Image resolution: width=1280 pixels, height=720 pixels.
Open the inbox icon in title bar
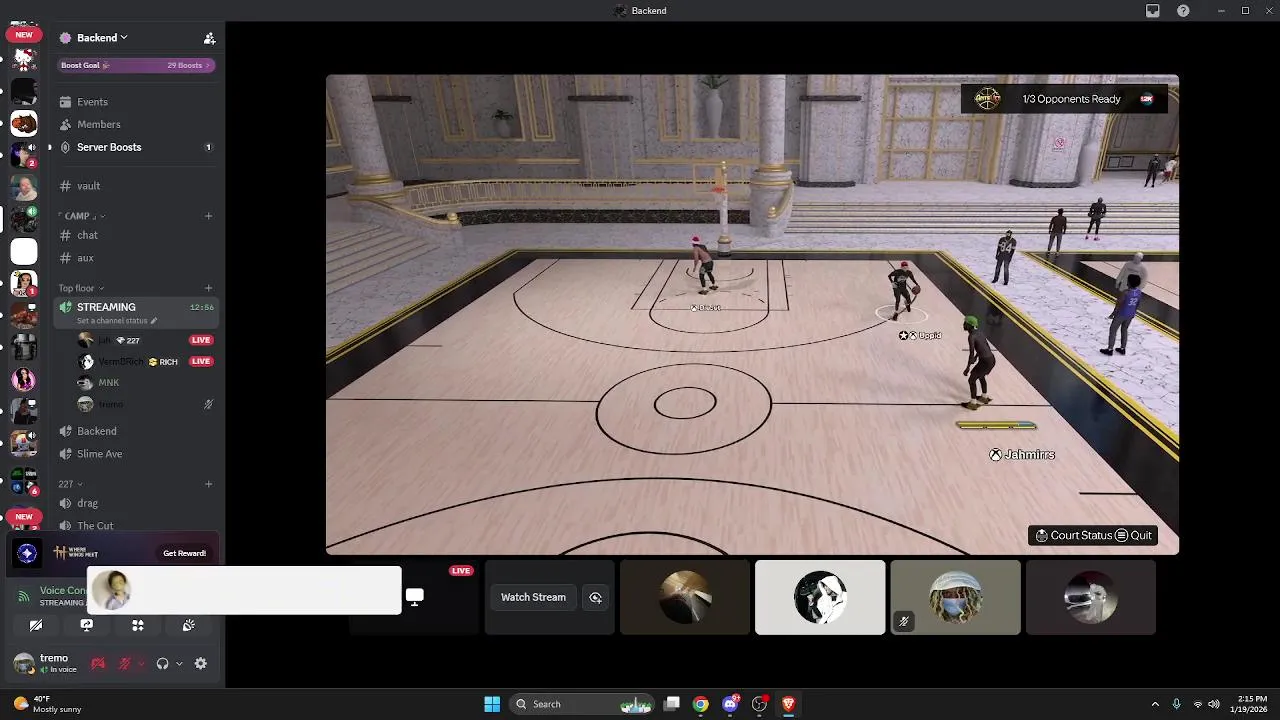1152,11
